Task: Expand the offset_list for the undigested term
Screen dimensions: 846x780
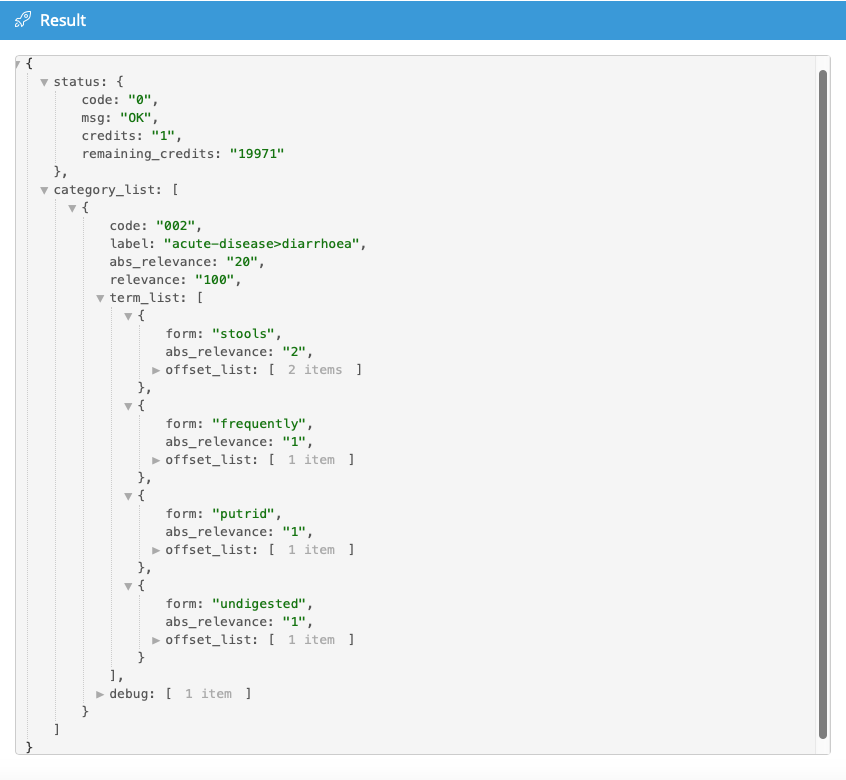Action: pos(156,639)
